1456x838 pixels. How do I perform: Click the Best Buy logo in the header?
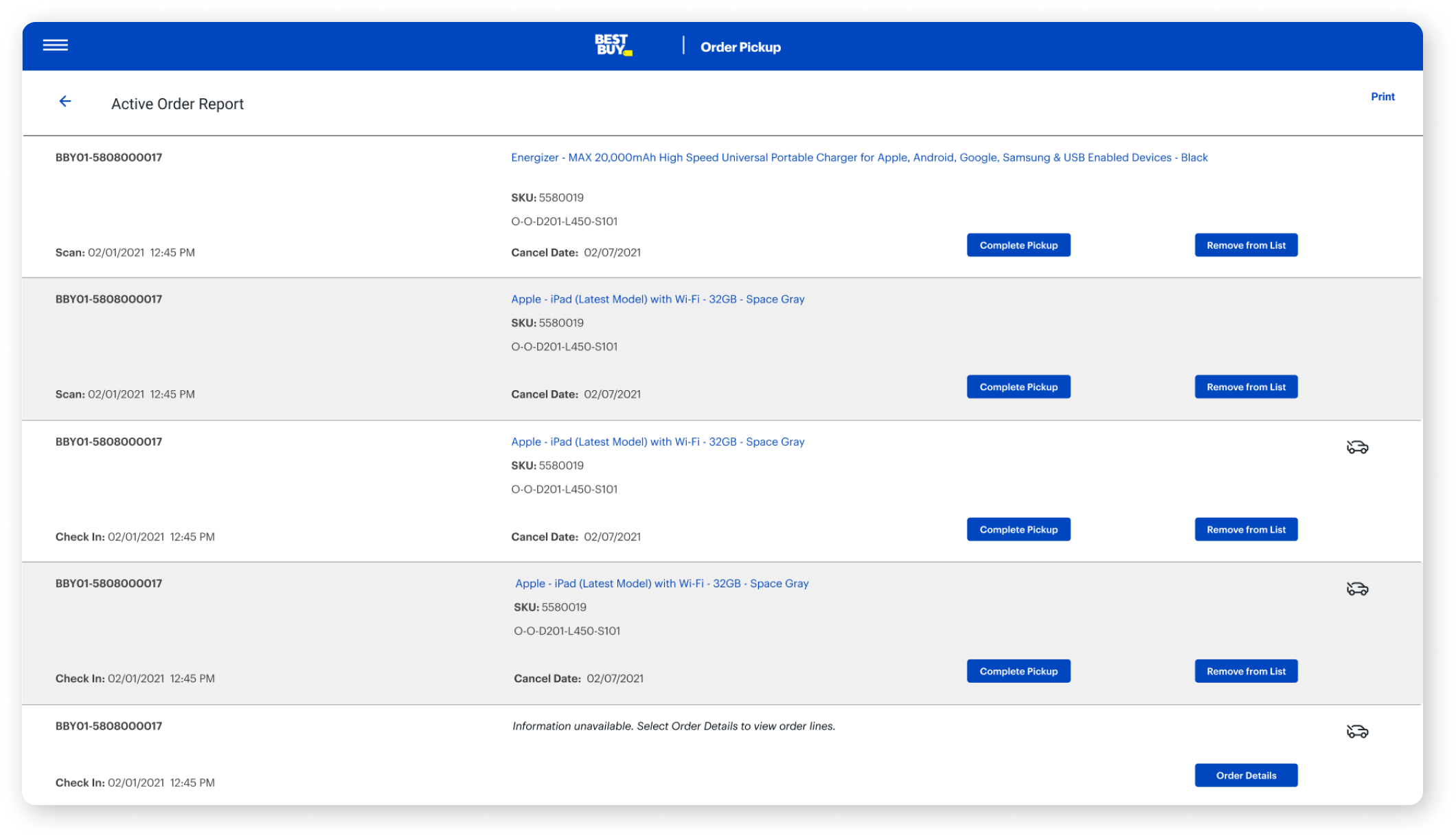(x=613, y=45)
